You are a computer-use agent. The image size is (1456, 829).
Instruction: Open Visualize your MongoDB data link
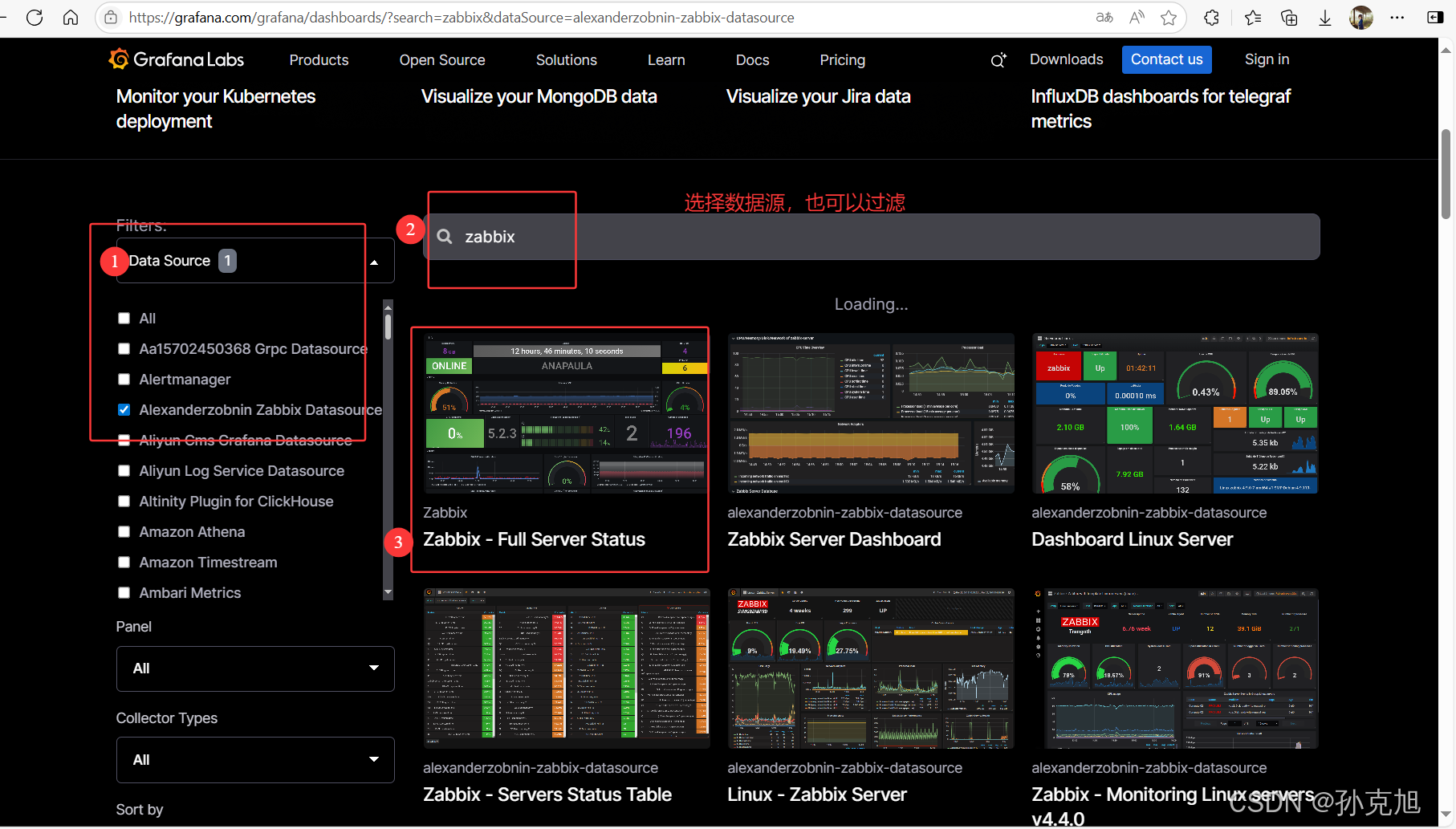pos(539,96)
